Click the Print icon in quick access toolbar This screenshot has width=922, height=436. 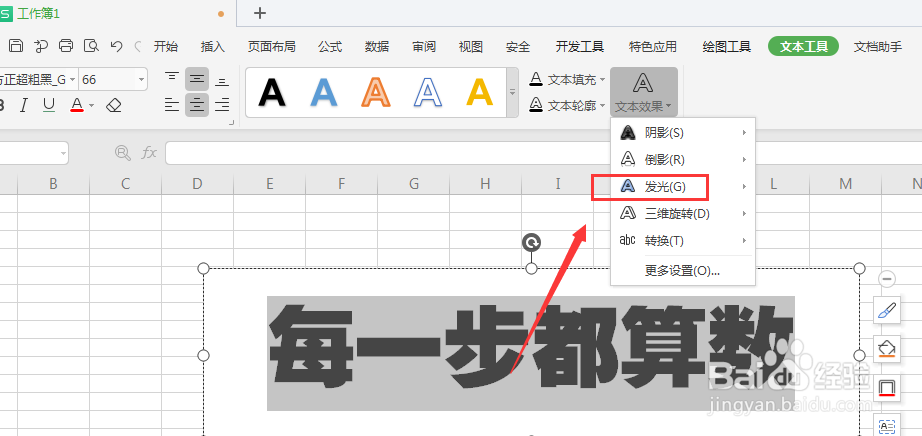66,46
